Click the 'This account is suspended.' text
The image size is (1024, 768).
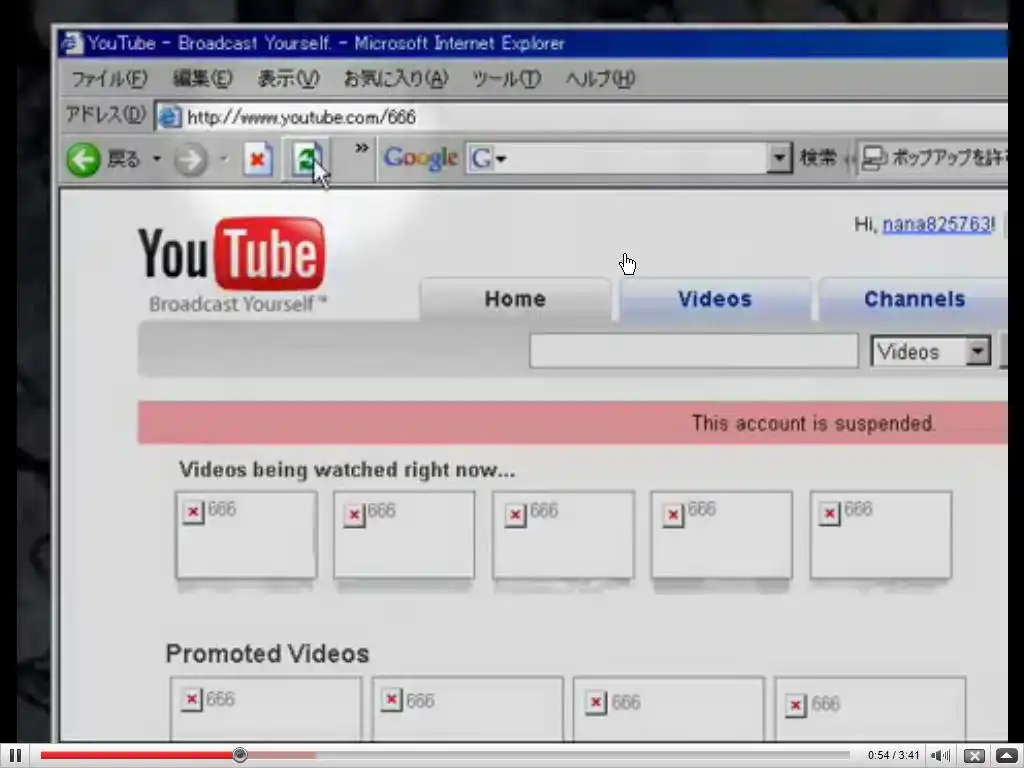pos(814,423)
